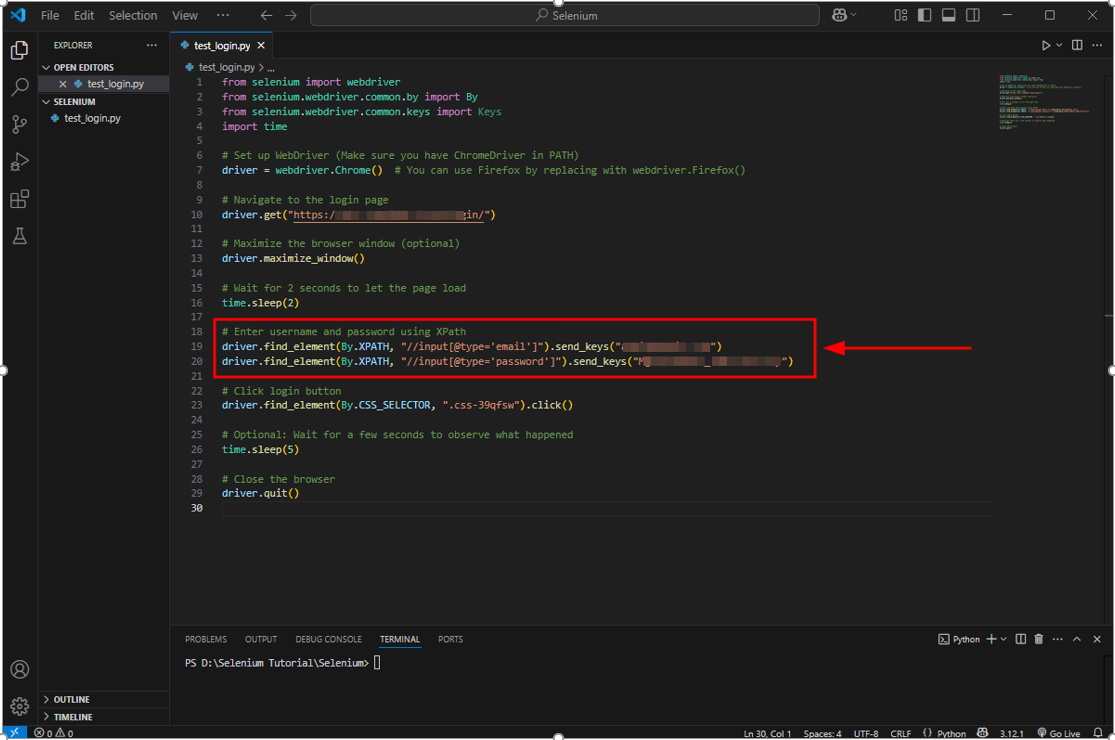Open the Testing flask view
This screenshot has height=740, width=1115.
click(20, 236)
